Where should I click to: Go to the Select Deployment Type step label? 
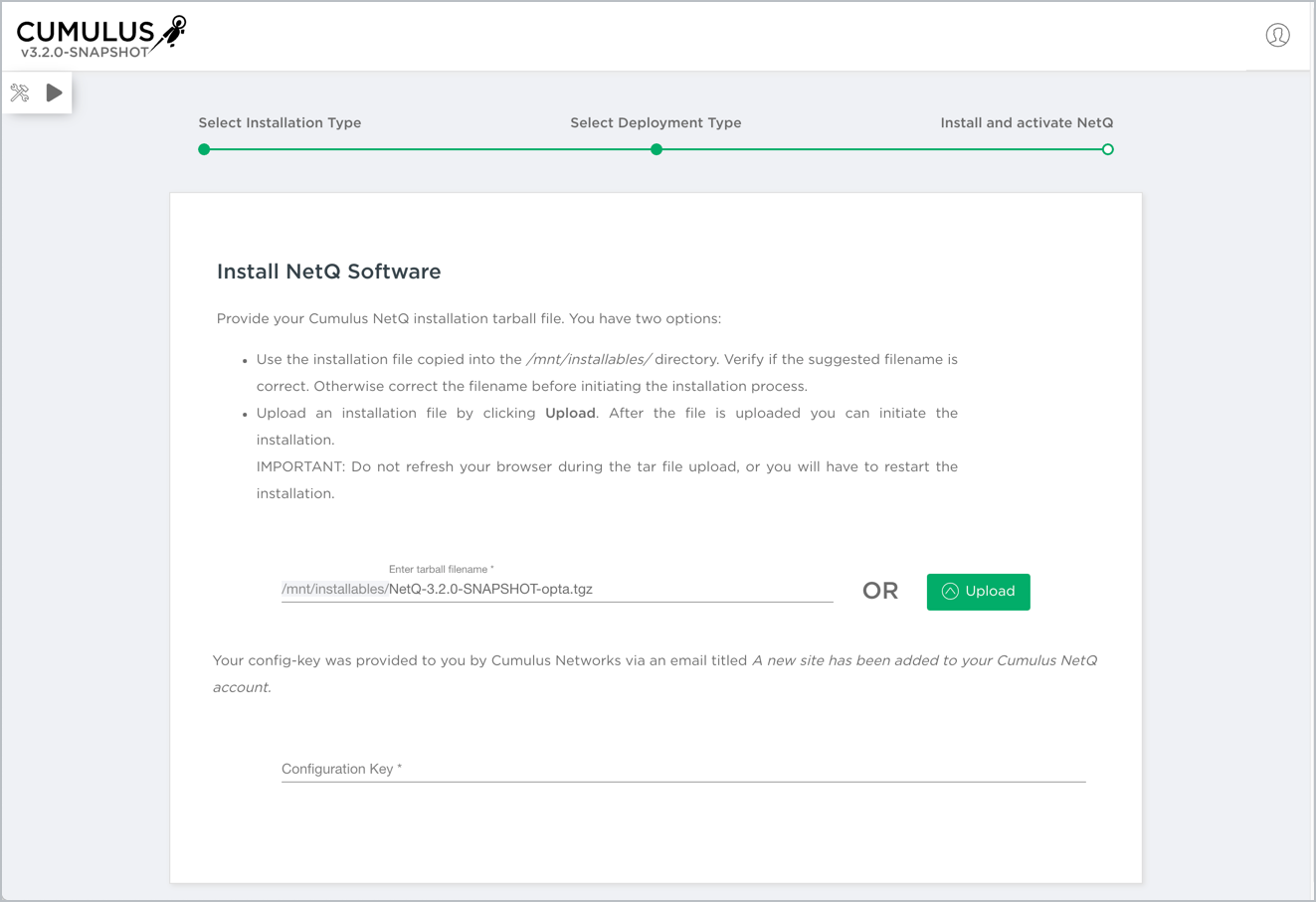pos(656,123)
